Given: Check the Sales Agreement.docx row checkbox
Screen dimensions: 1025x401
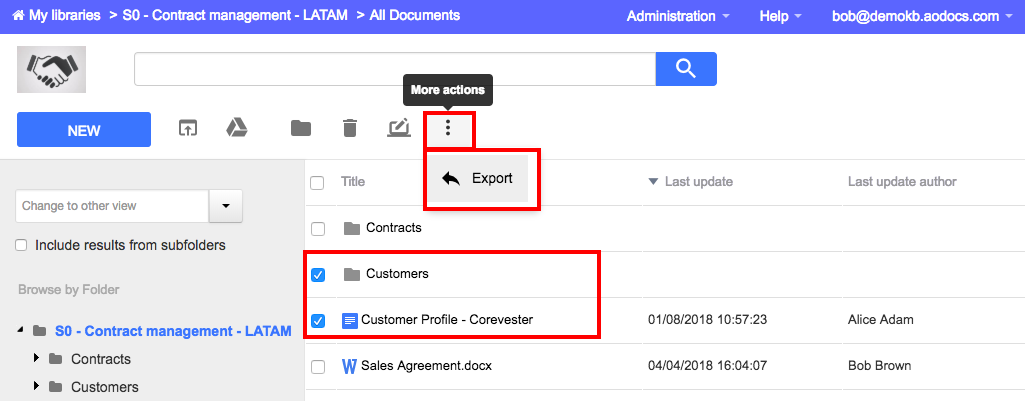Looking at the screenshot, I should tap(318, 366).
